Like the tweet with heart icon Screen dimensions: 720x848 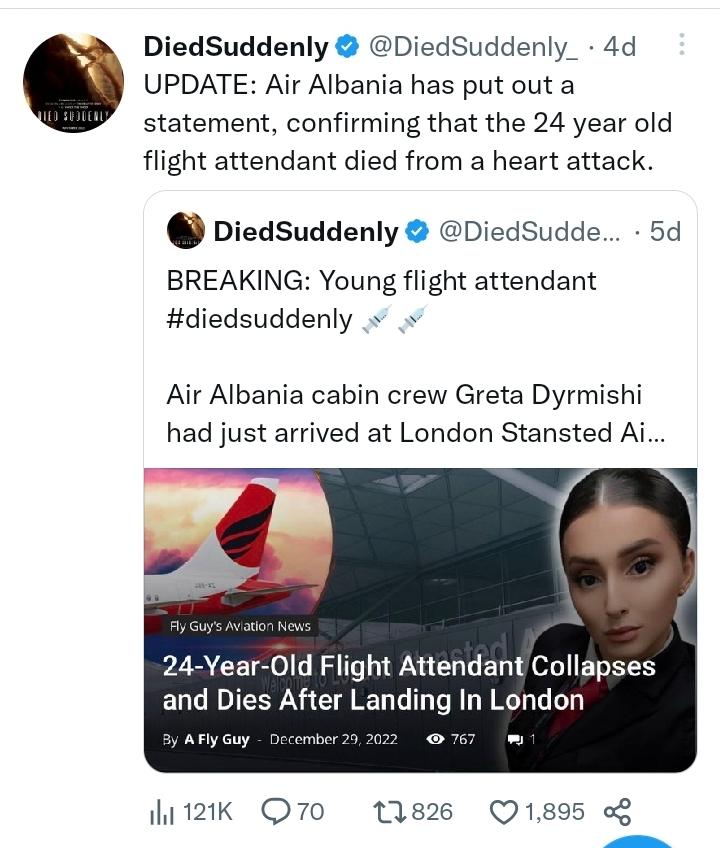click(x=503, y=811)
